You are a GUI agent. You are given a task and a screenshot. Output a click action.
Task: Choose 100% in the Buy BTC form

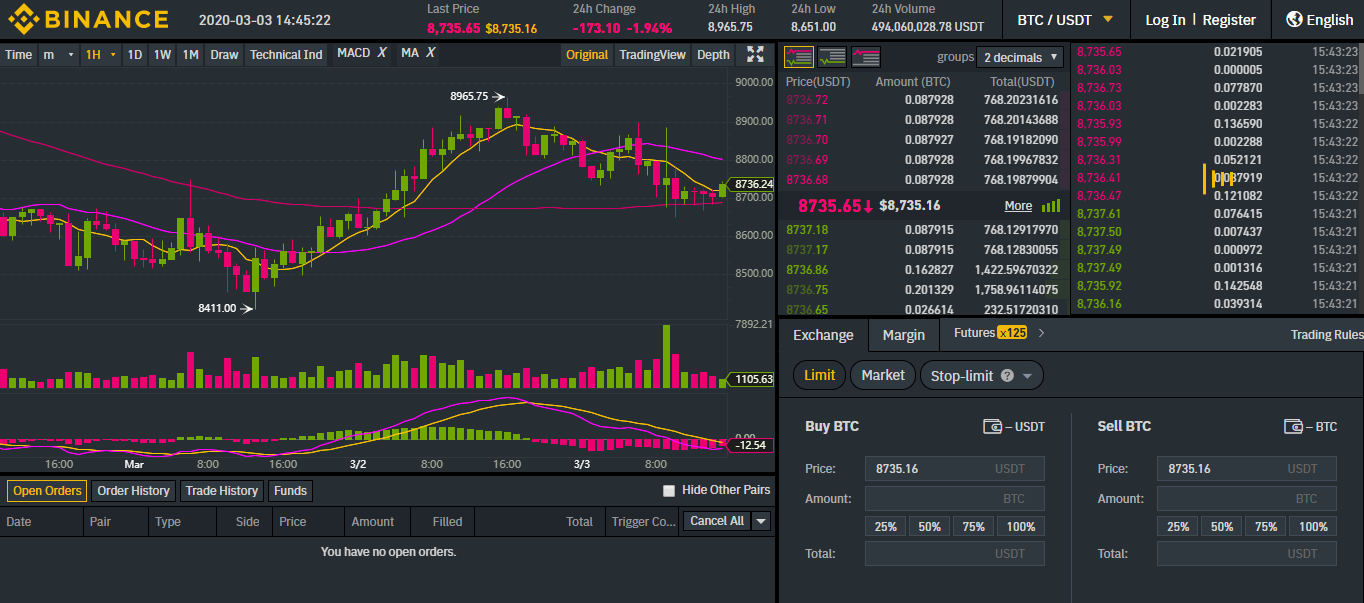[1021, 527]
